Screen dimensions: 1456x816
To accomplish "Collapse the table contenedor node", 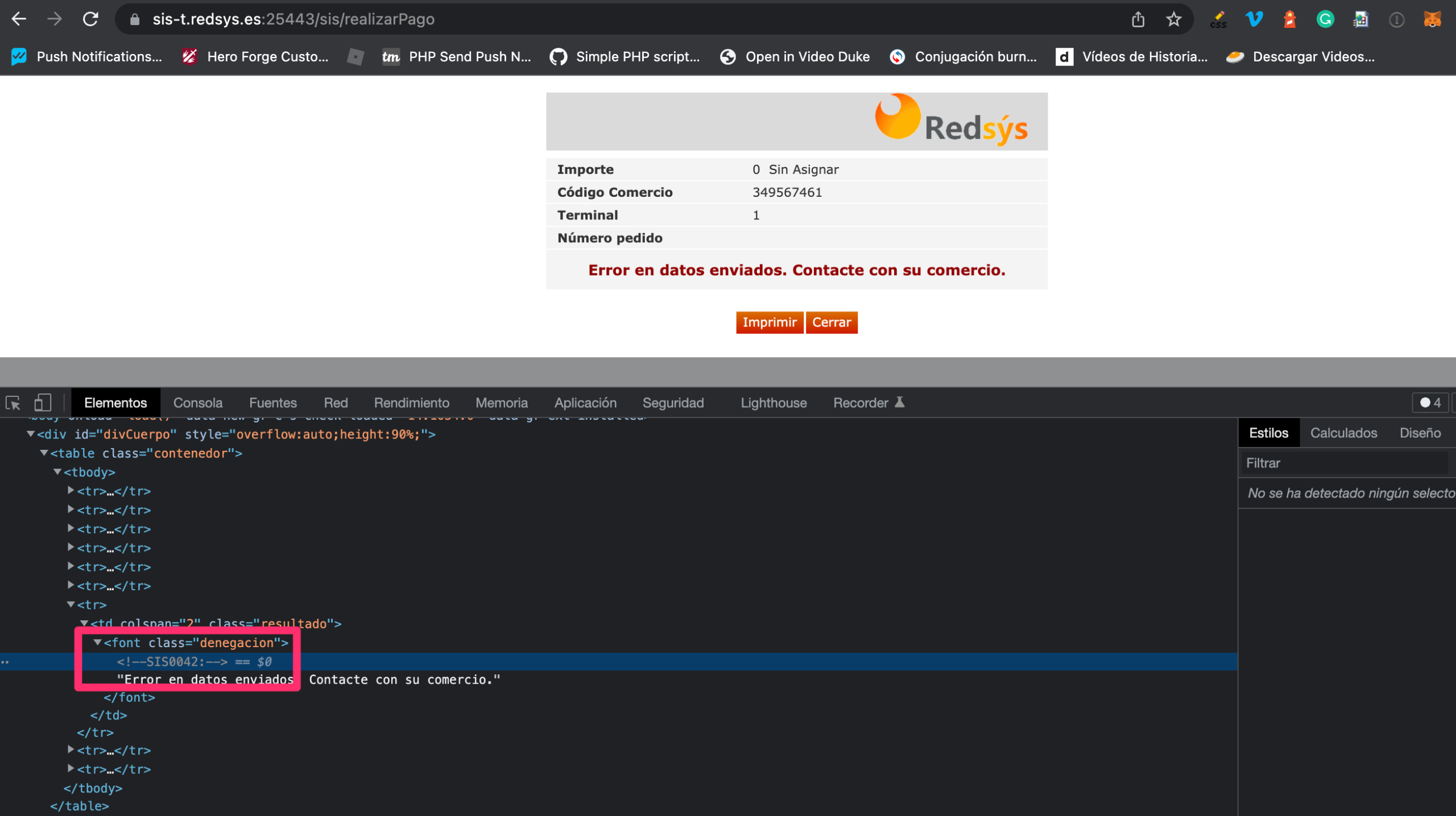I will [x=44, y=453].
